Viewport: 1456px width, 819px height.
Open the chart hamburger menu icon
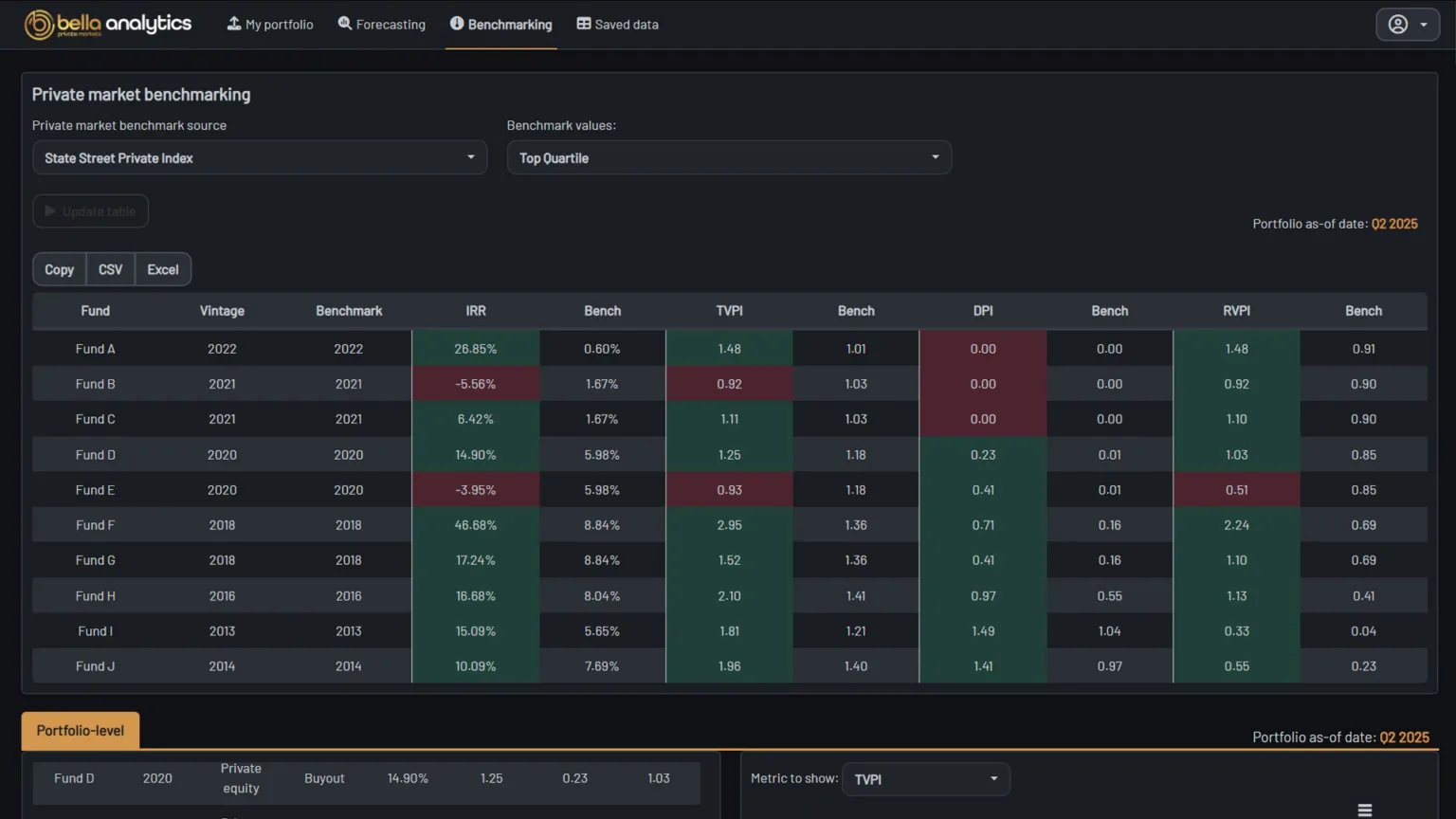point(1365,810)
